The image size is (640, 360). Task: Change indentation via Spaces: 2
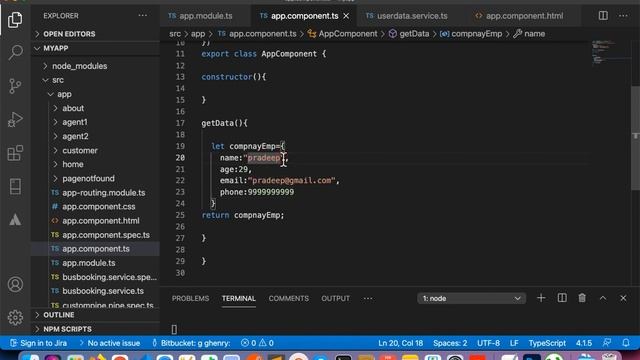pos(450,343)
